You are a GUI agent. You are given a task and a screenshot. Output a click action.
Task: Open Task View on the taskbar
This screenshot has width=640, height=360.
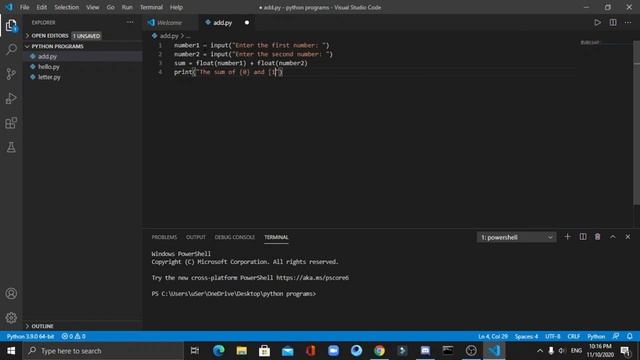pyautogui.click(x=195, y=351)
